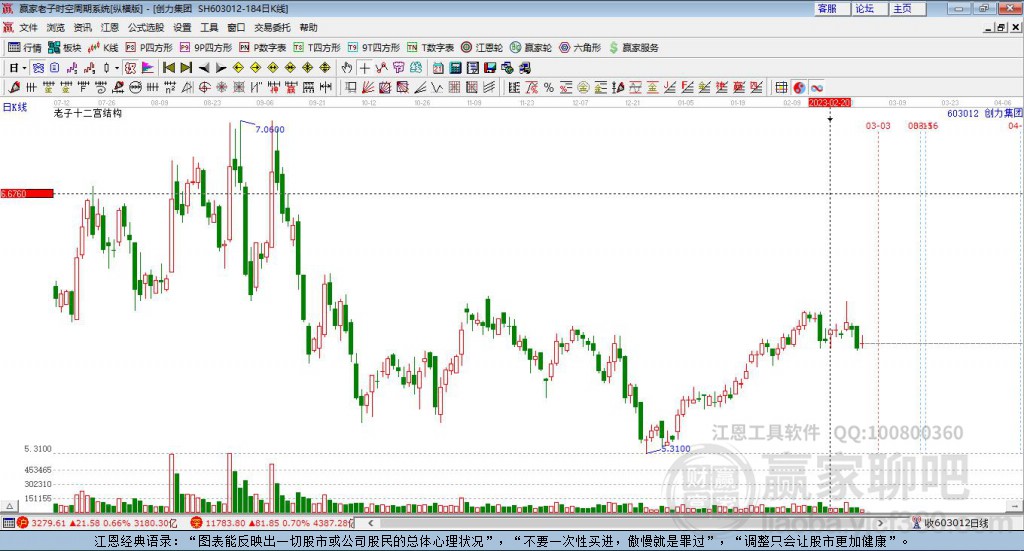The height and width of the screenshot is (551, 1024).
Task: Open the 江恩轮 Gann wheel
Action: pos(482,48)
